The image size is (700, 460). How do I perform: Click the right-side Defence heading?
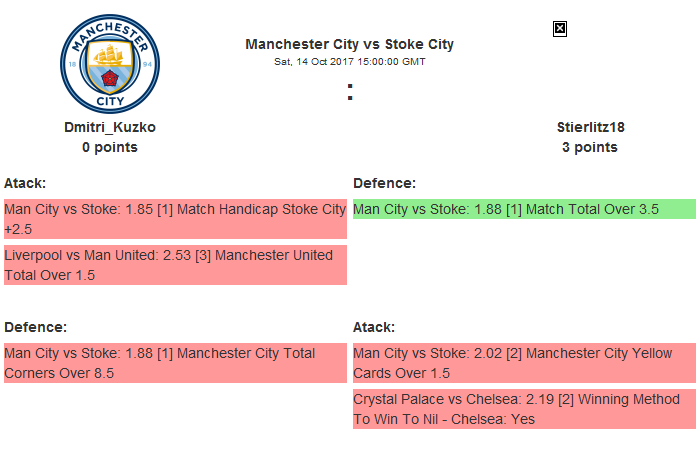(385, 183)
